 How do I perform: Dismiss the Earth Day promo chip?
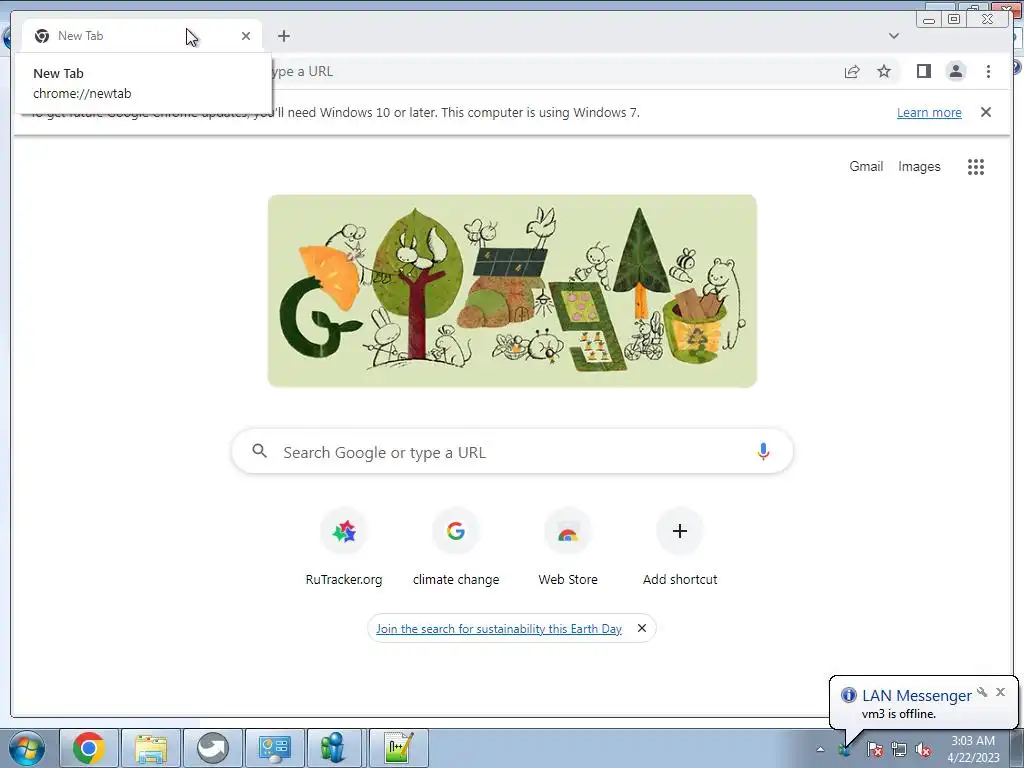642,628
